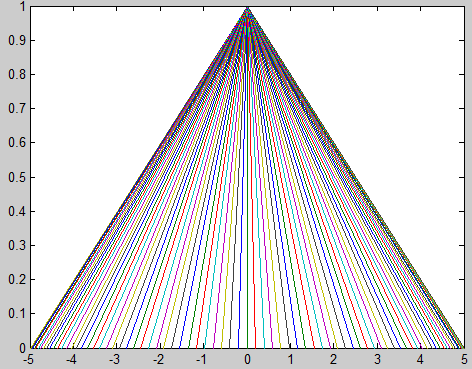Click the x-axis tick label 3
The image size is (472, 369).
377,360
